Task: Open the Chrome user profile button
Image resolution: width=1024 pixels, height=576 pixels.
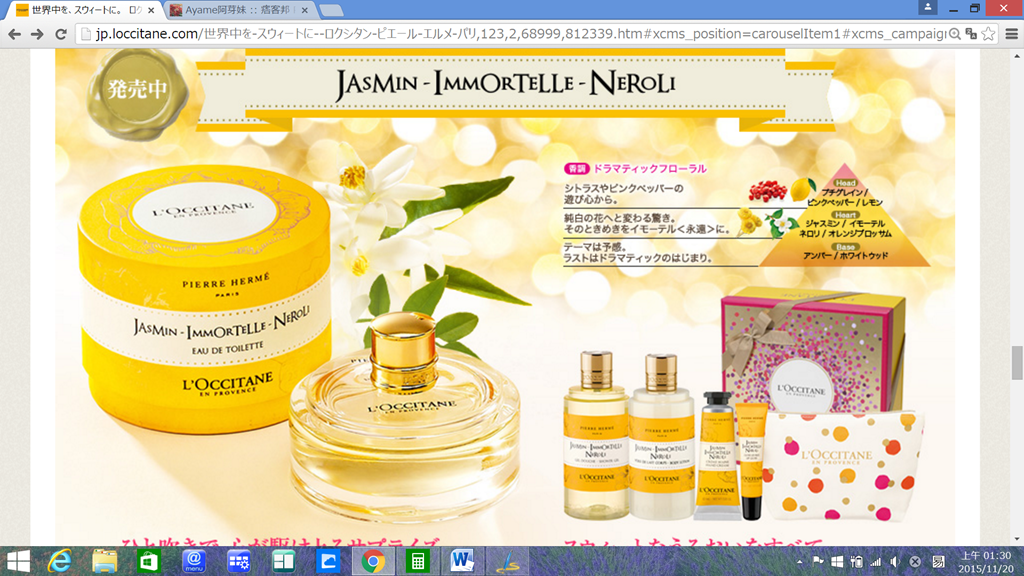Action: (x=927, y=8)
